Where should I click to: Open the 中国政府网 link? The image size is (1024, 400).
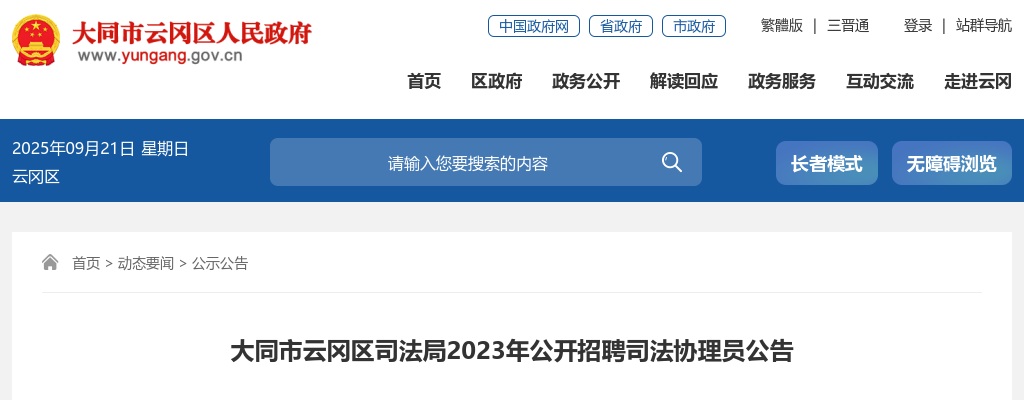coord(534,26)
